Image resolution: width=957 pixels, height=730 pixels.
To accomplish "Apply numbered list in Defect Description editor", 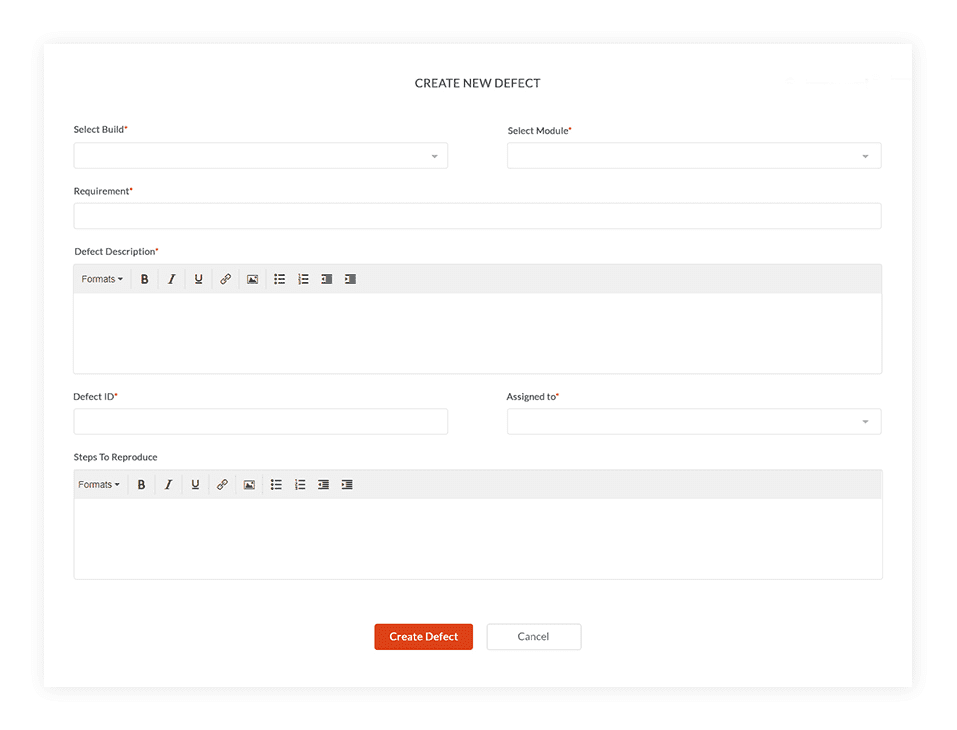I will coord(303,279).
